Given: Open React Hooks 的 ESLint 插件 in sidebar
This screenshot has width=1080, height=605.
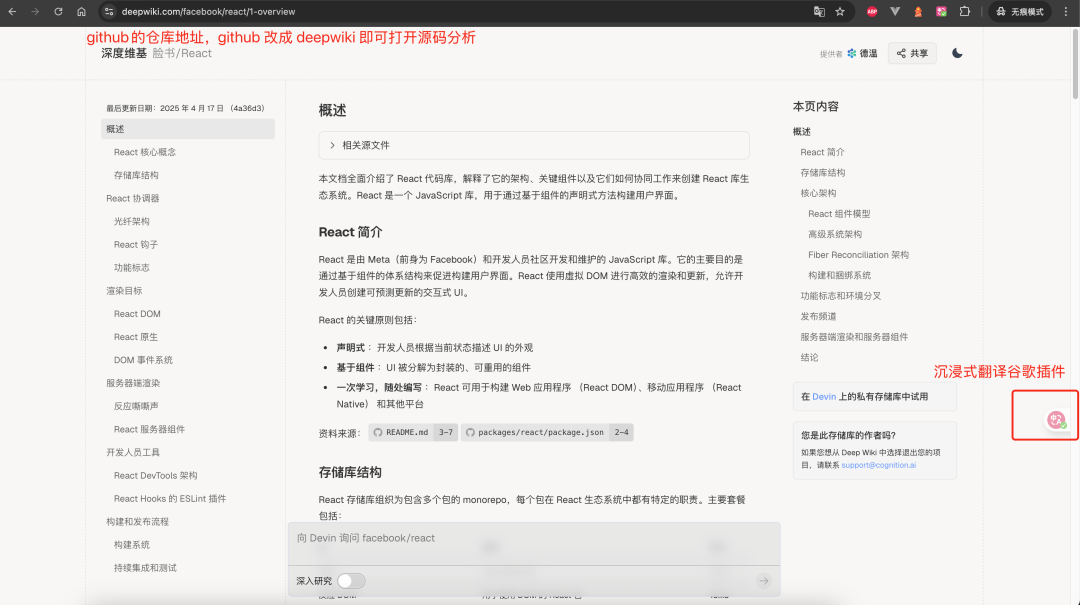Looking at the screenshot, I should pyautogui.click(x=170, y=498).
